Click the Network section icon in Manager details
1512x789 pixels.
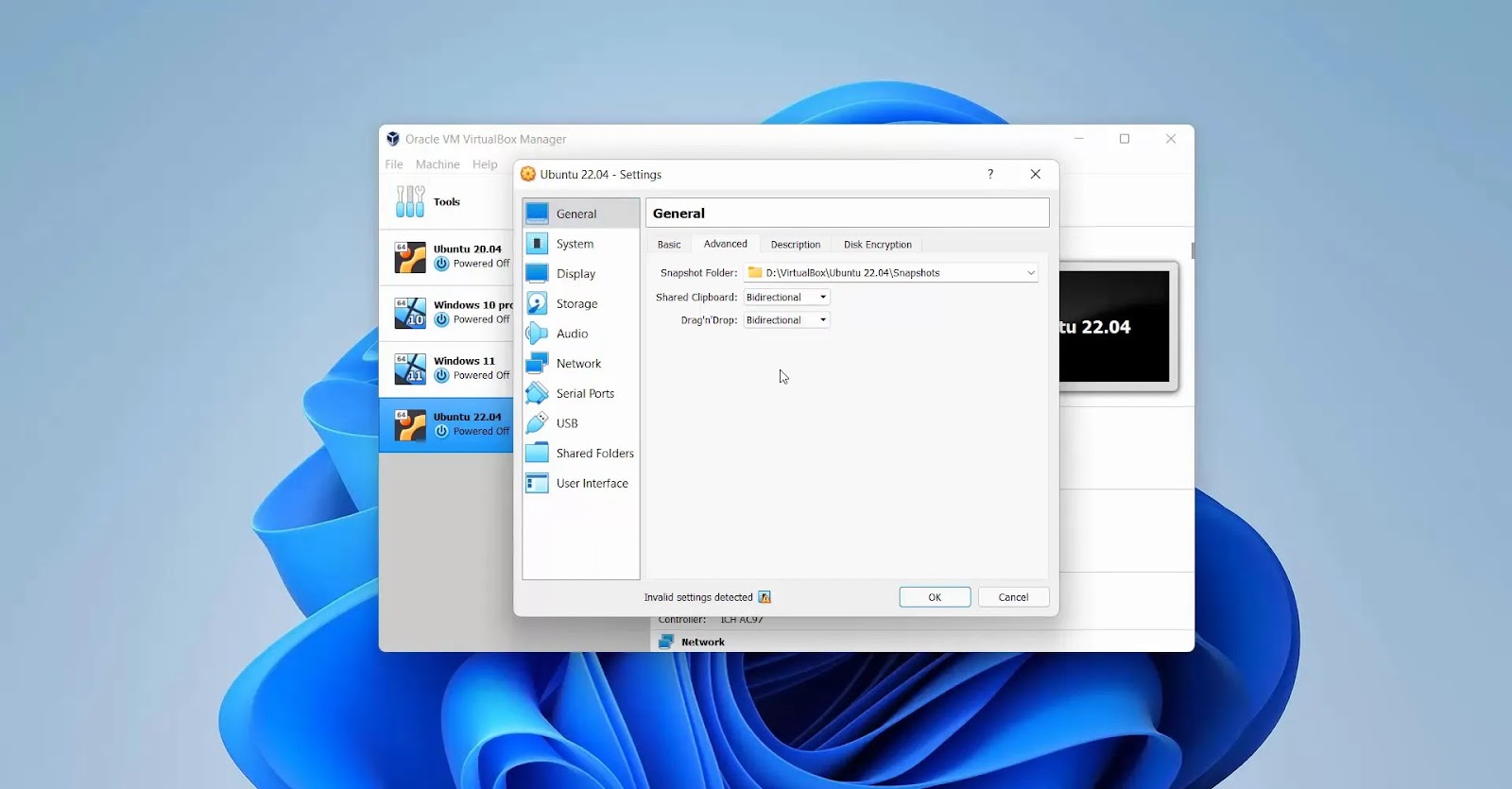tap(666, 642)
